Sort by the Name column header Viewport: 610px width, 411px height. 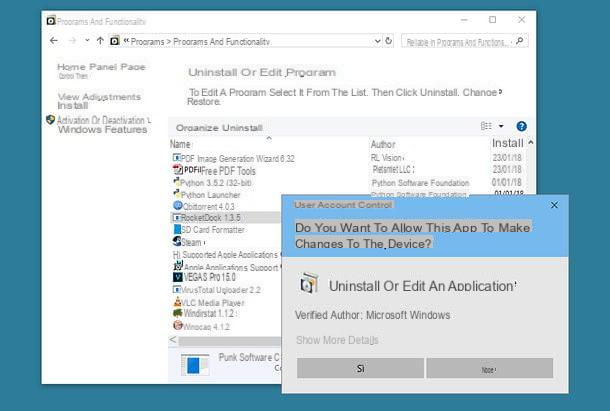point(180,144)
